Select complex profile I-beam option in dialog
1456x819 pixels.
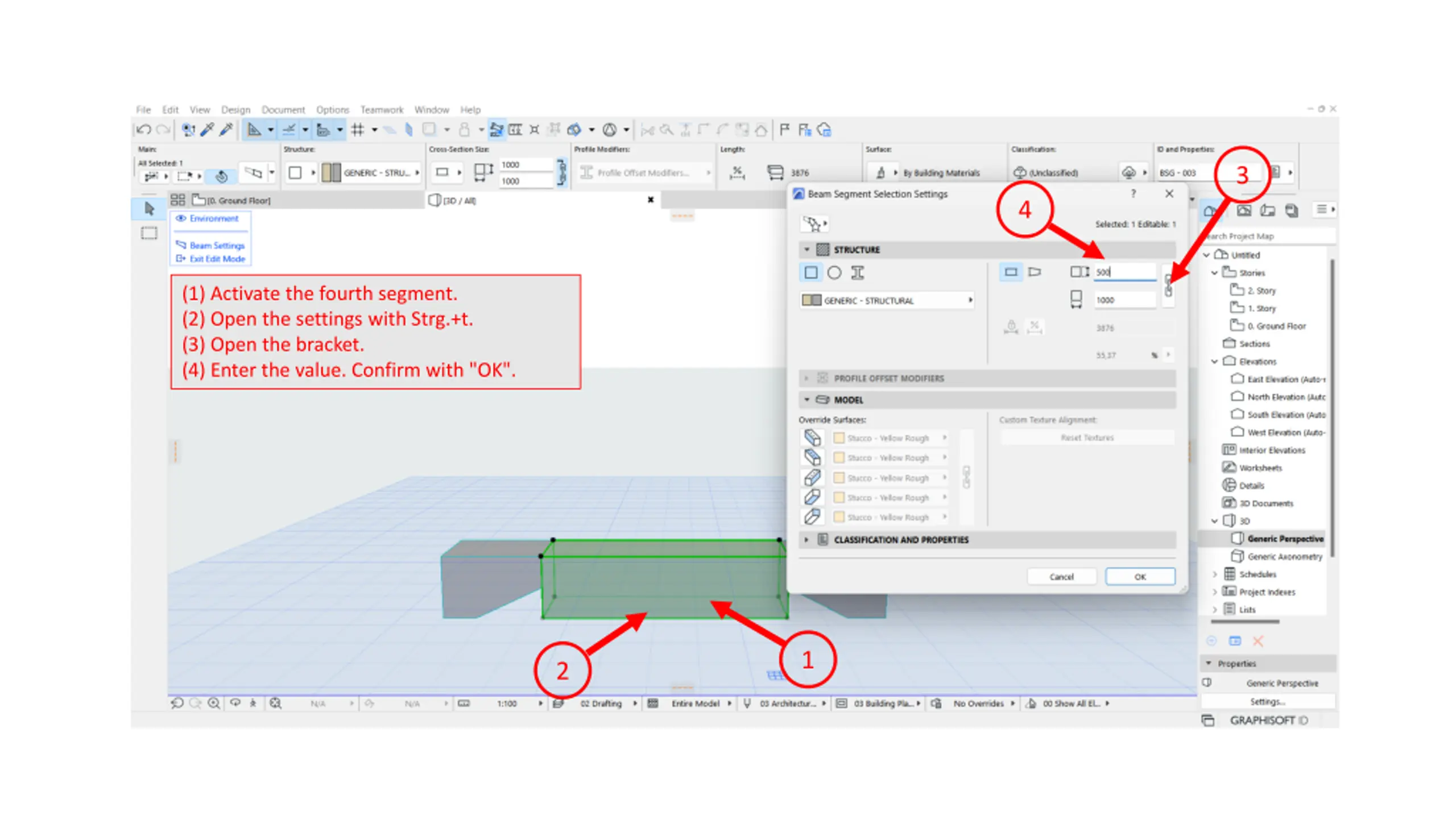[858, 273]
